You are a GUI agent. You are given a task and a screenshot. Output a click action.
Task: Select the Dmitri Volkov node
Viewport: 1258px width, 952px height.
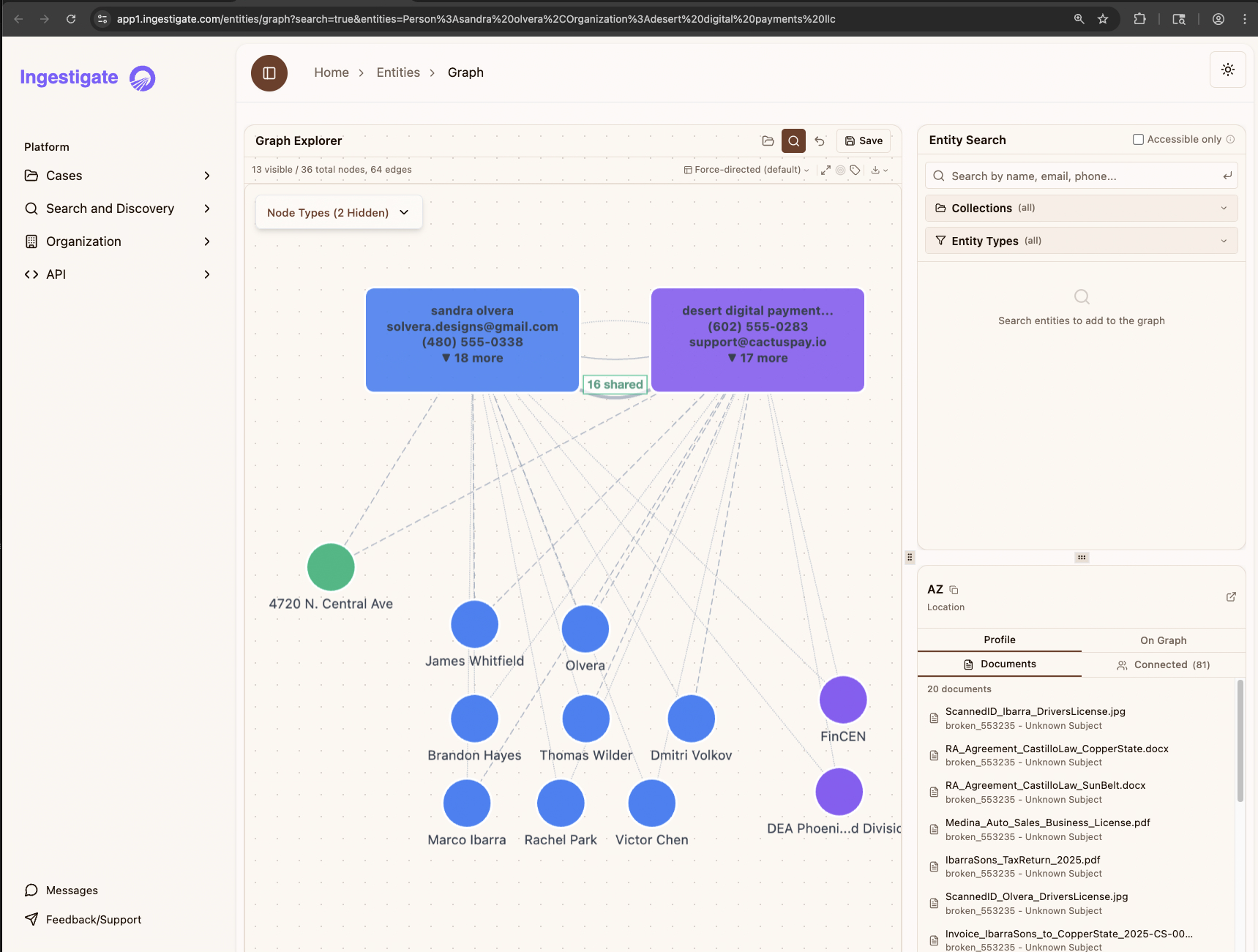(x=691, y=719)
